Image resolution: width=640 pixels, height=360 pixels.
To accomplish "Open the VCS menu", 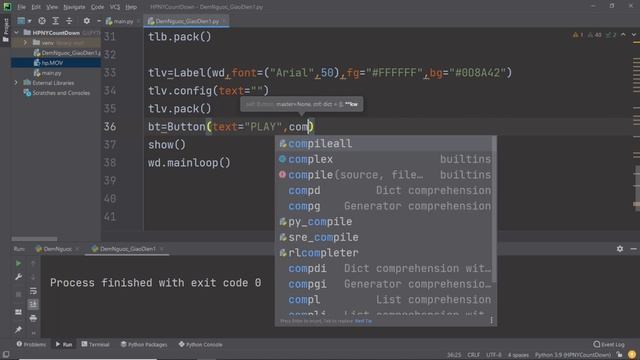I will point(115,7).
